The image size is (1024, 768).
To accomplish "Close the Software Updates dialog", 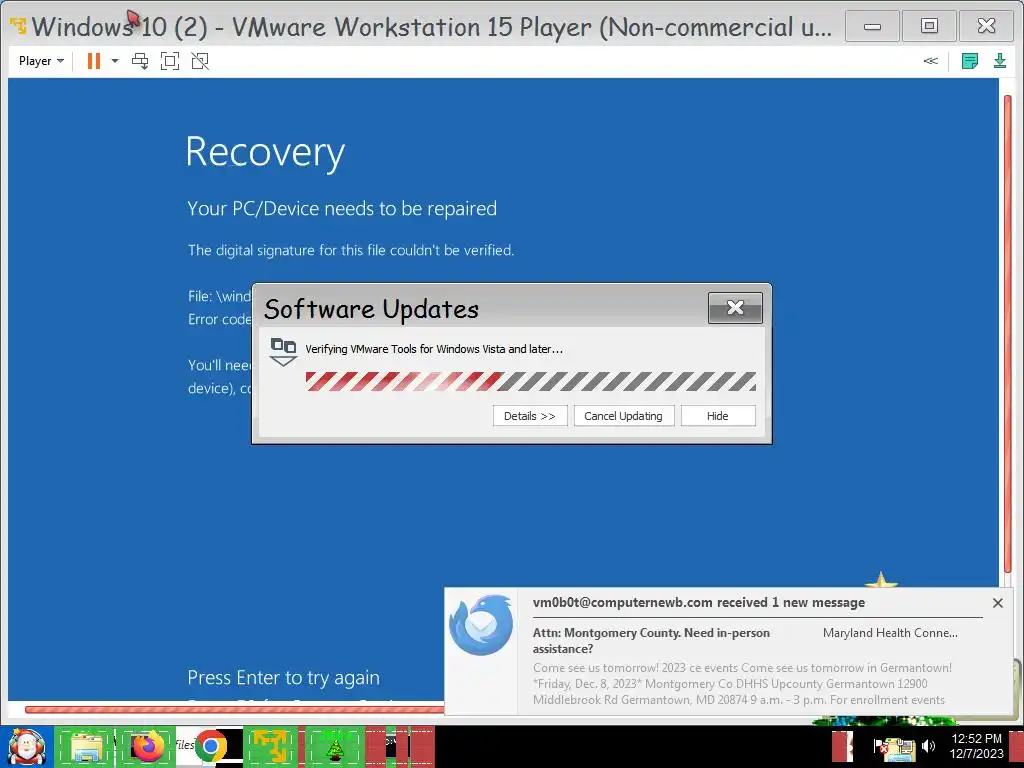I will point(735,308).
